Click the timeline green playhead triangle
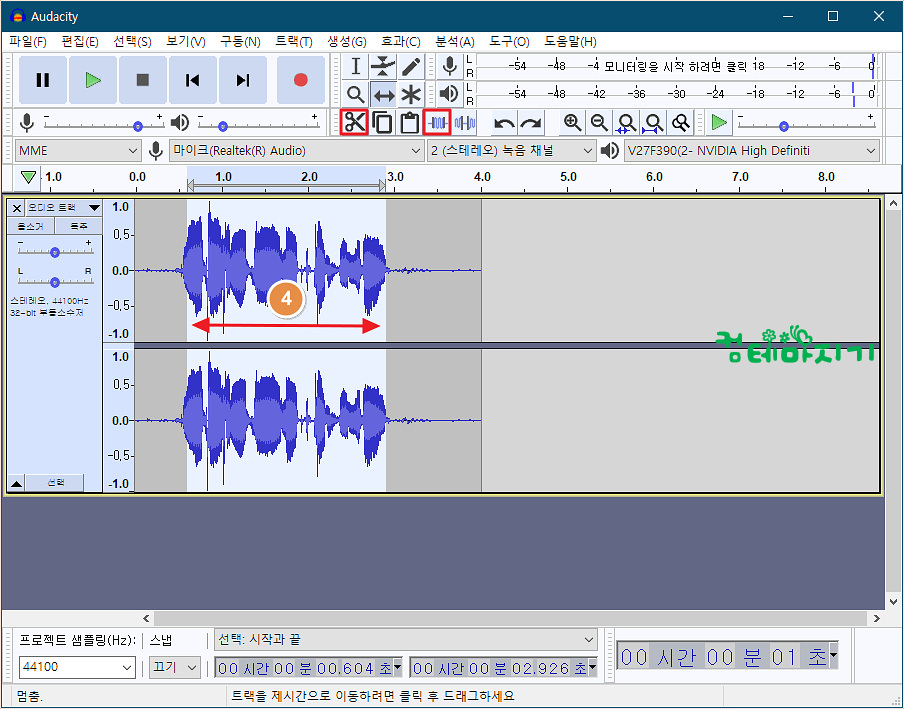 tap(28, 177)
